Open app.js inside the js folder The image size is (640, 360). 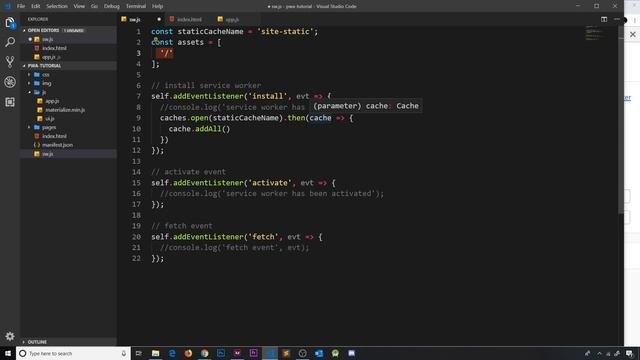[x=69, y=101]
